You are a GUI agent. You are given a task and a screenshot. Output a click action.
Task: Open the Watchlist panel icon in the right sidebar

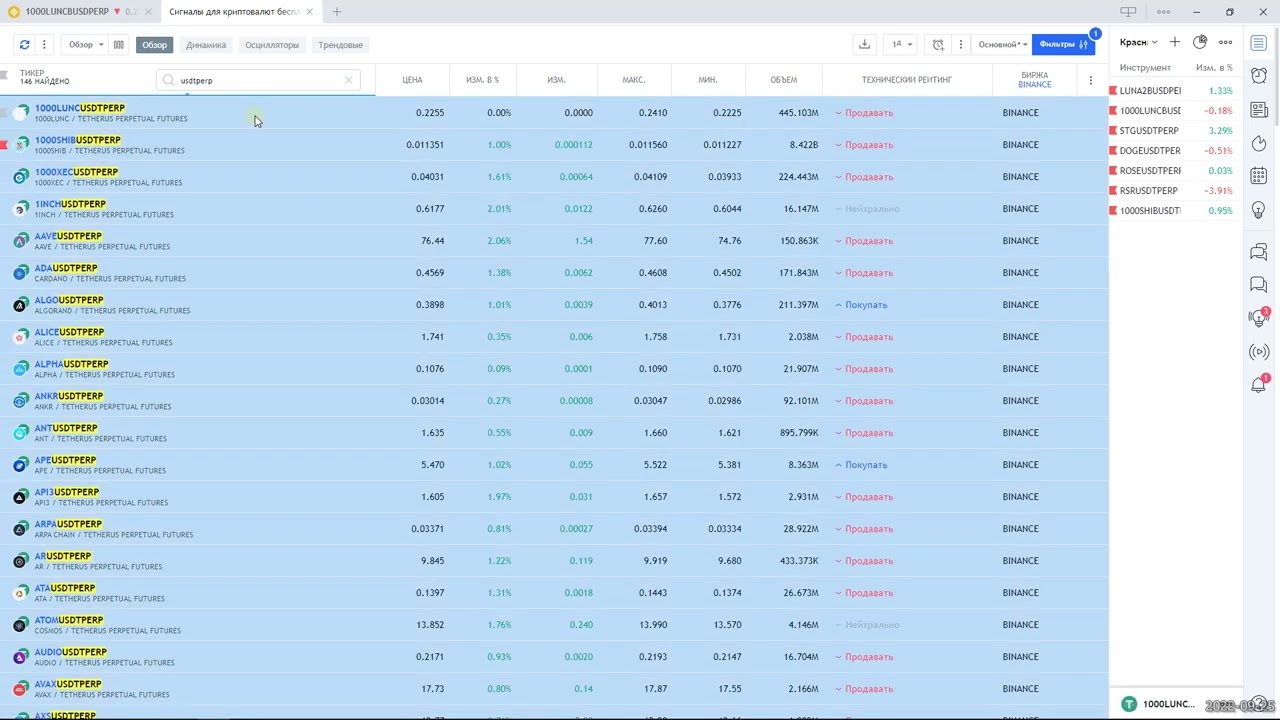tap(1259, 42)
